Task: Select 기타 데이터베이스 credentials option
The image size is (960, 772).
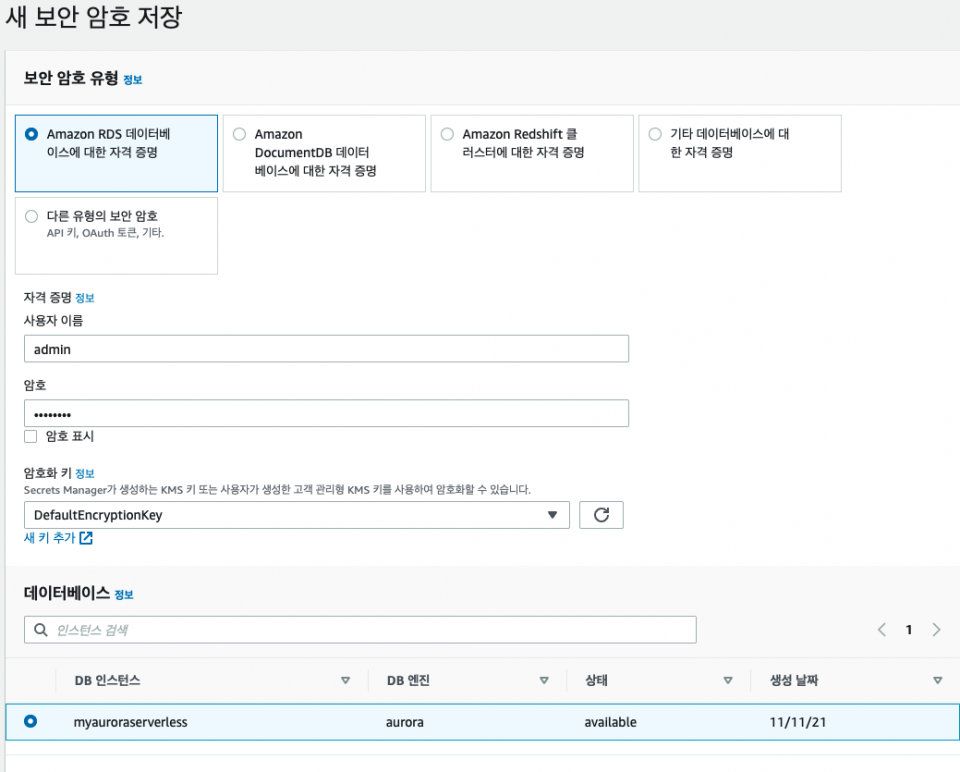Action: tap(655, 133)
